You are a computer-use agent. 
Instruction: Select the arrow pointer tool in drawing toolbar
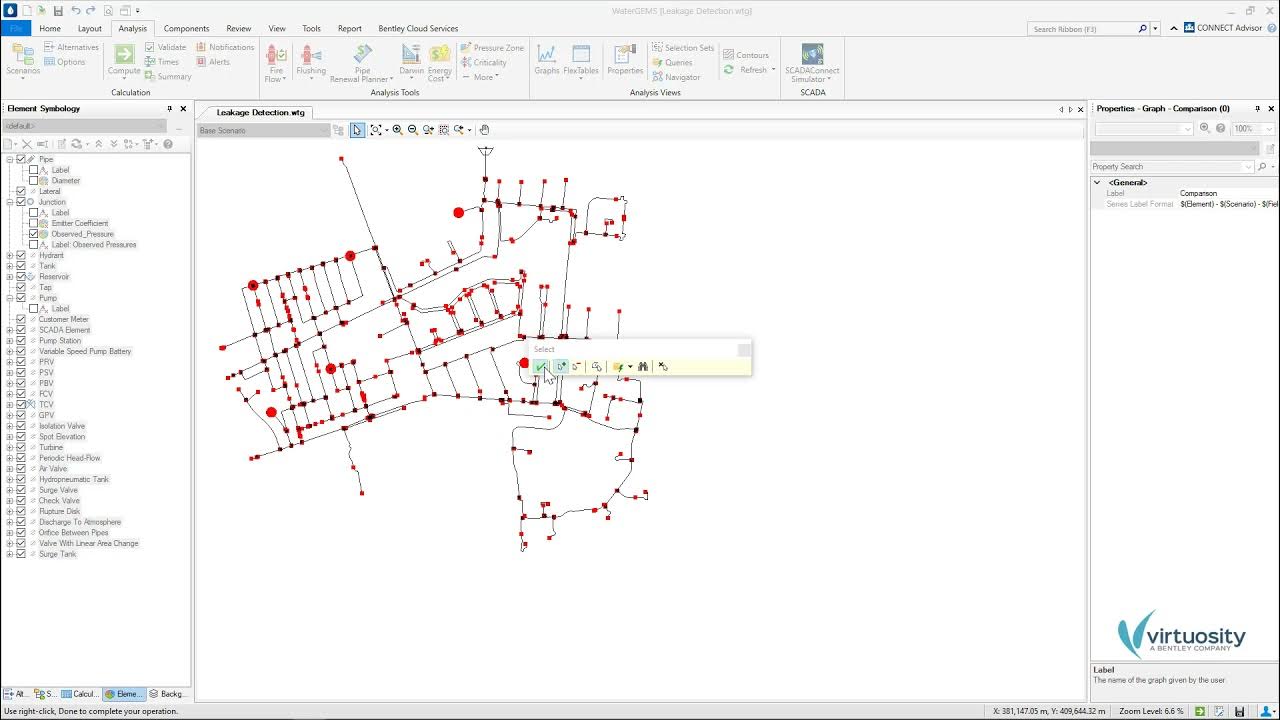coord(357,130)
